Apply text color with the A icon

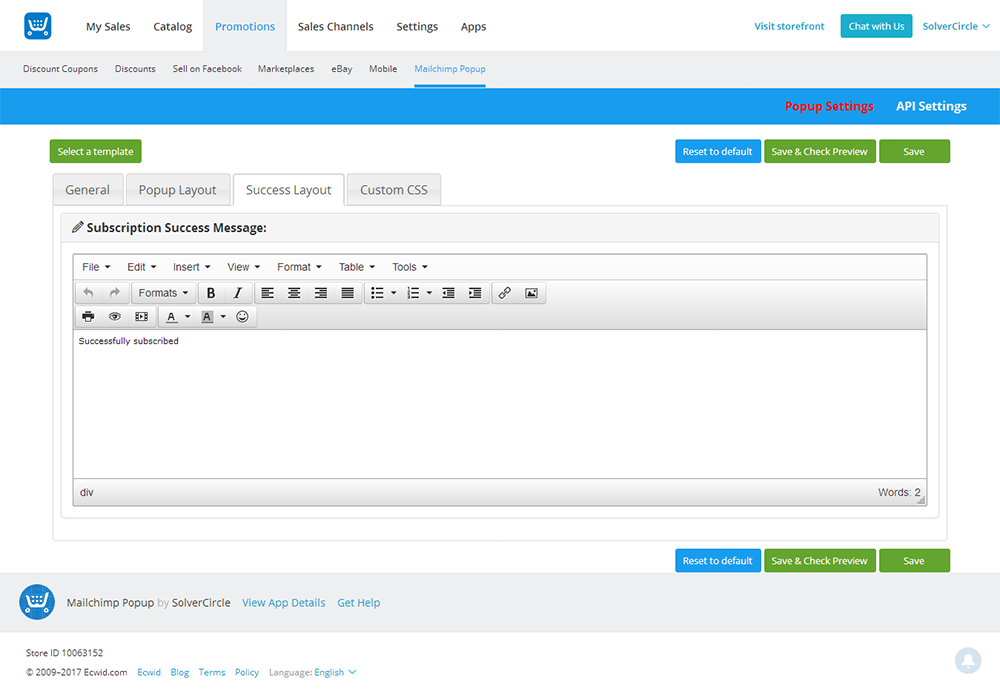pyautogui.click(x=171, y=316)
